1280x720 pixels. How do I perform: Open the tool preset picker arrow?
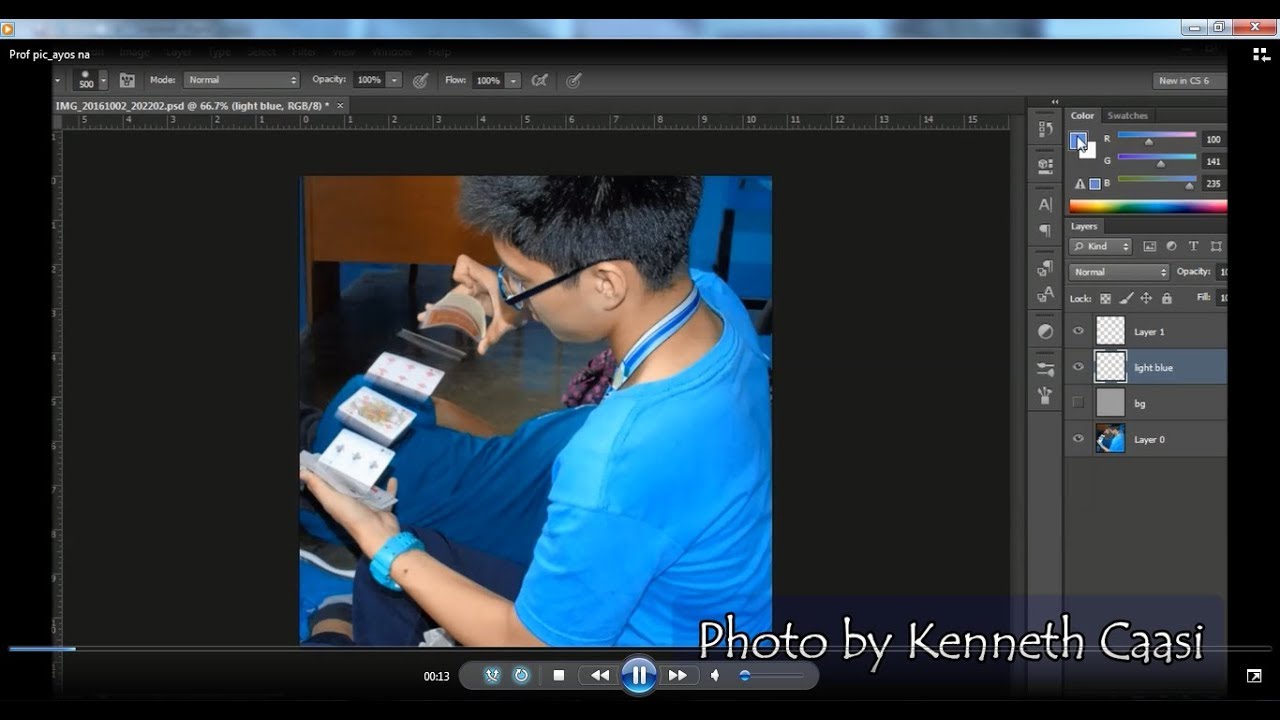coord(58,80)
